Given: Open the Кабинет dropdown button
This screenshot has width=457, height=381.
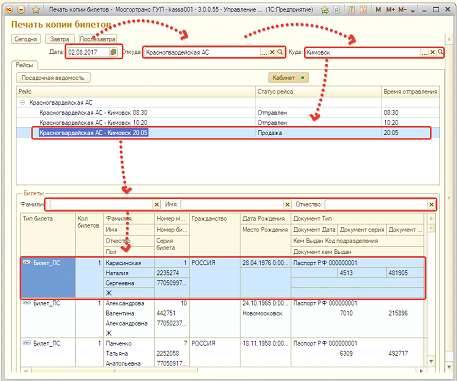Looking at the screenshot, I should click(x=288, y=78).
